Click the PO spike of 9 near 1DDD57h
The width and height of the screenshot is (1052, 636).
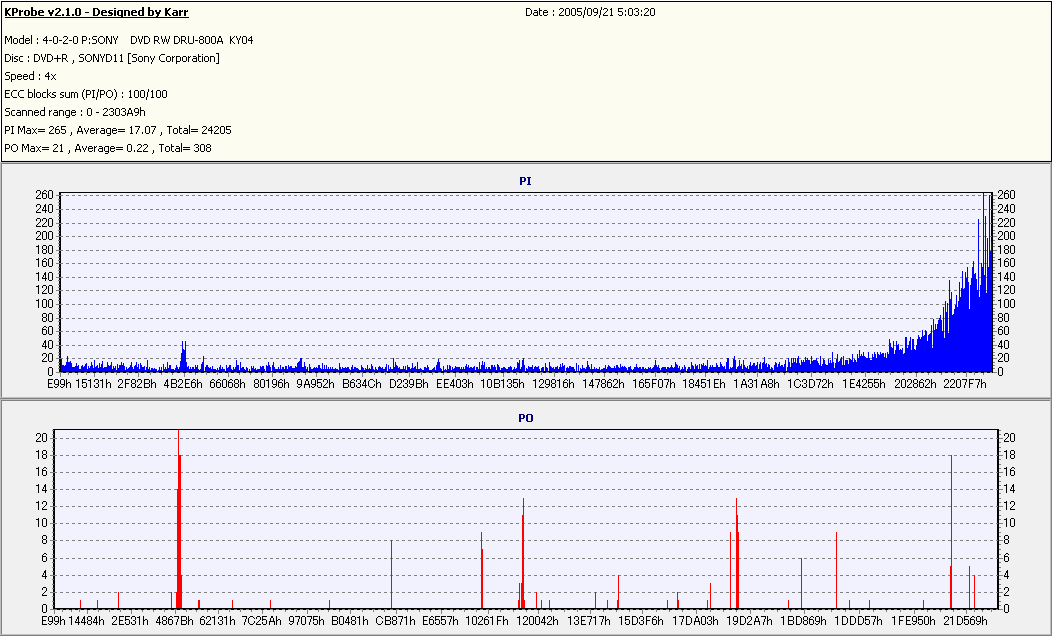click(837, 570)
